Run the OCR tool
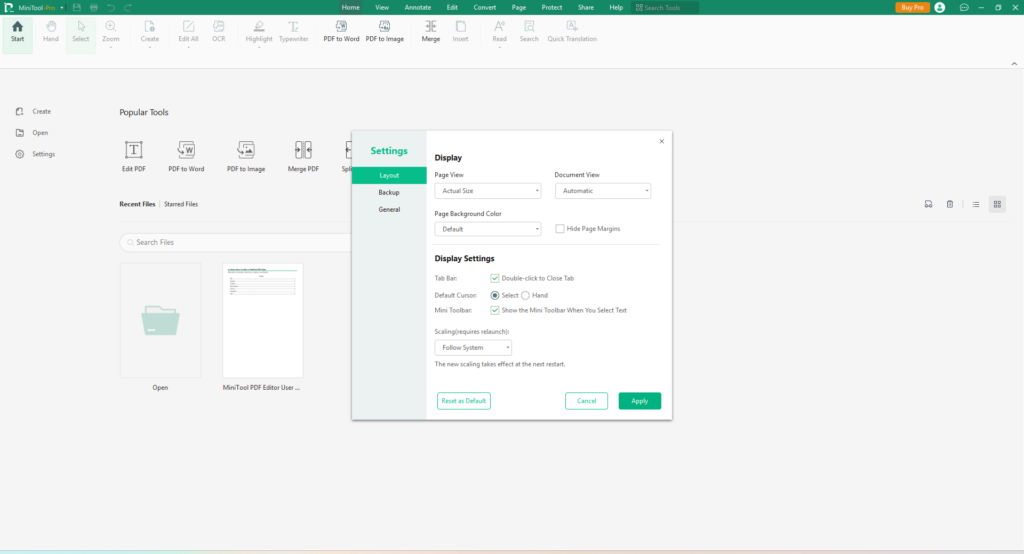 [x=219, y=31]
